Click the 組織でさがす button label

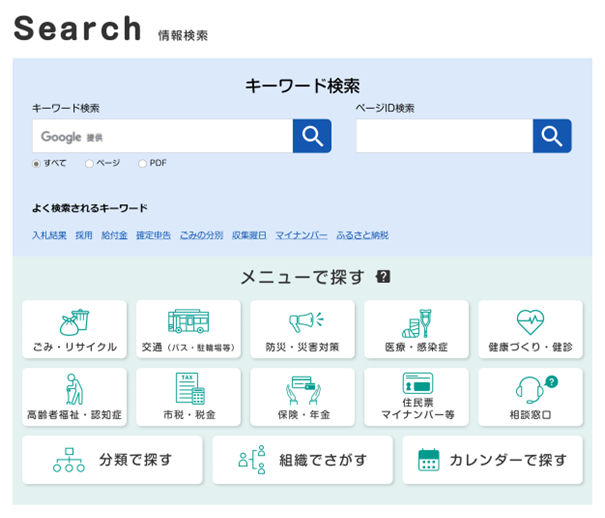coord(323,460)
